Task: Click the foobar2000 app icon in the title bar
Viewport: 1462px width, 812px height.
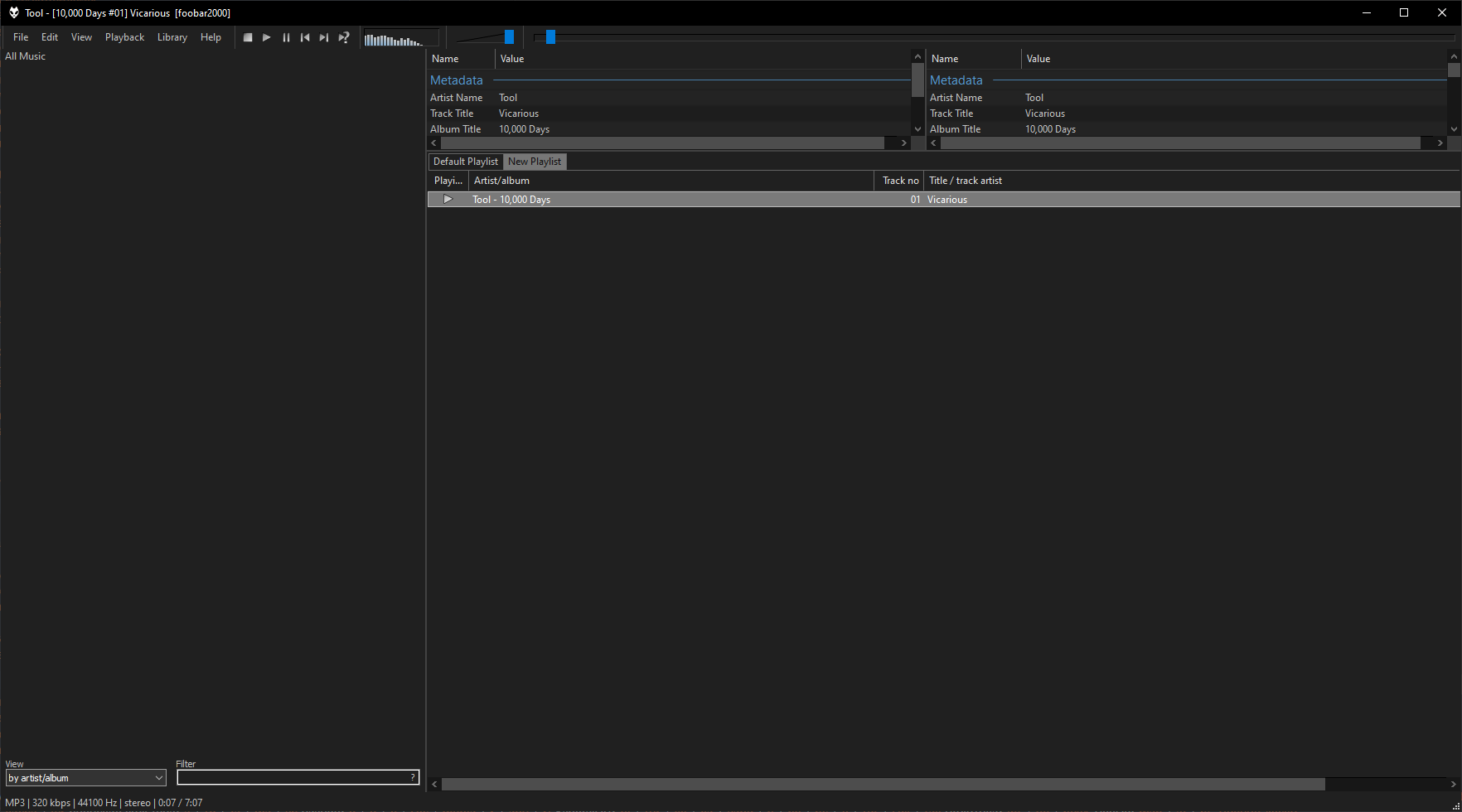Action: [13, 12]
